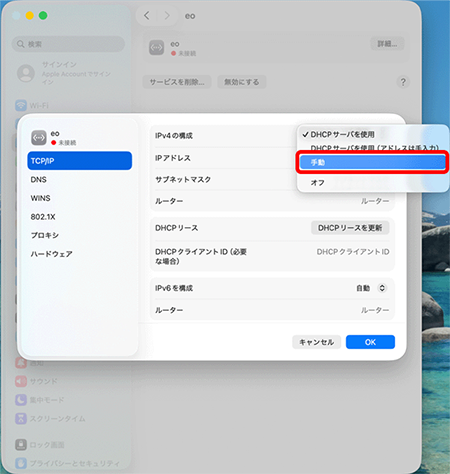The width and height of the screenshot is (450, 474).
Task: Go back with the back chevron
Action: (x=147, y=15)
